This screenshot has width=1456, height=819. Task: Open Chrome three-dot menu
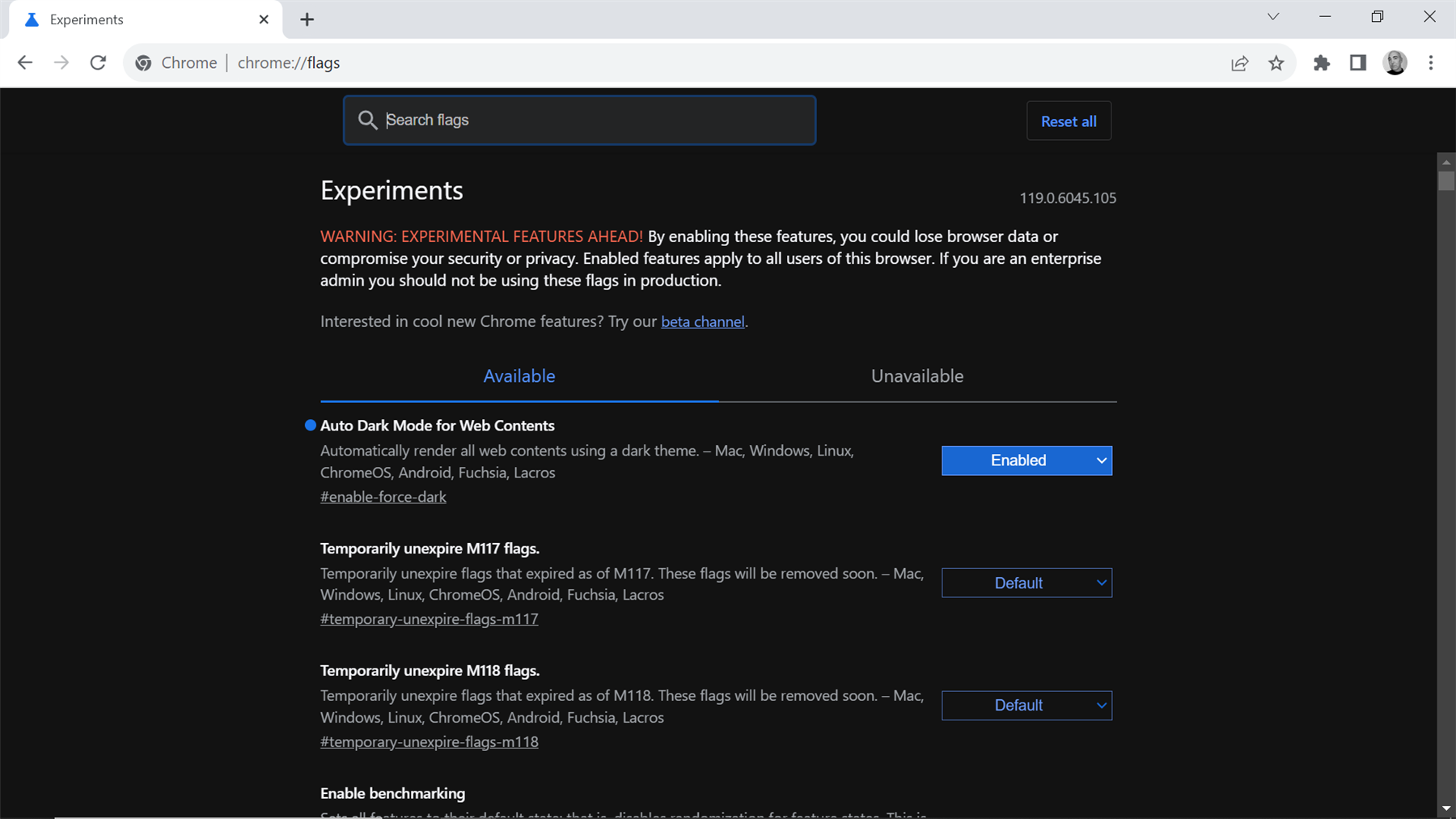[1431, 63]
